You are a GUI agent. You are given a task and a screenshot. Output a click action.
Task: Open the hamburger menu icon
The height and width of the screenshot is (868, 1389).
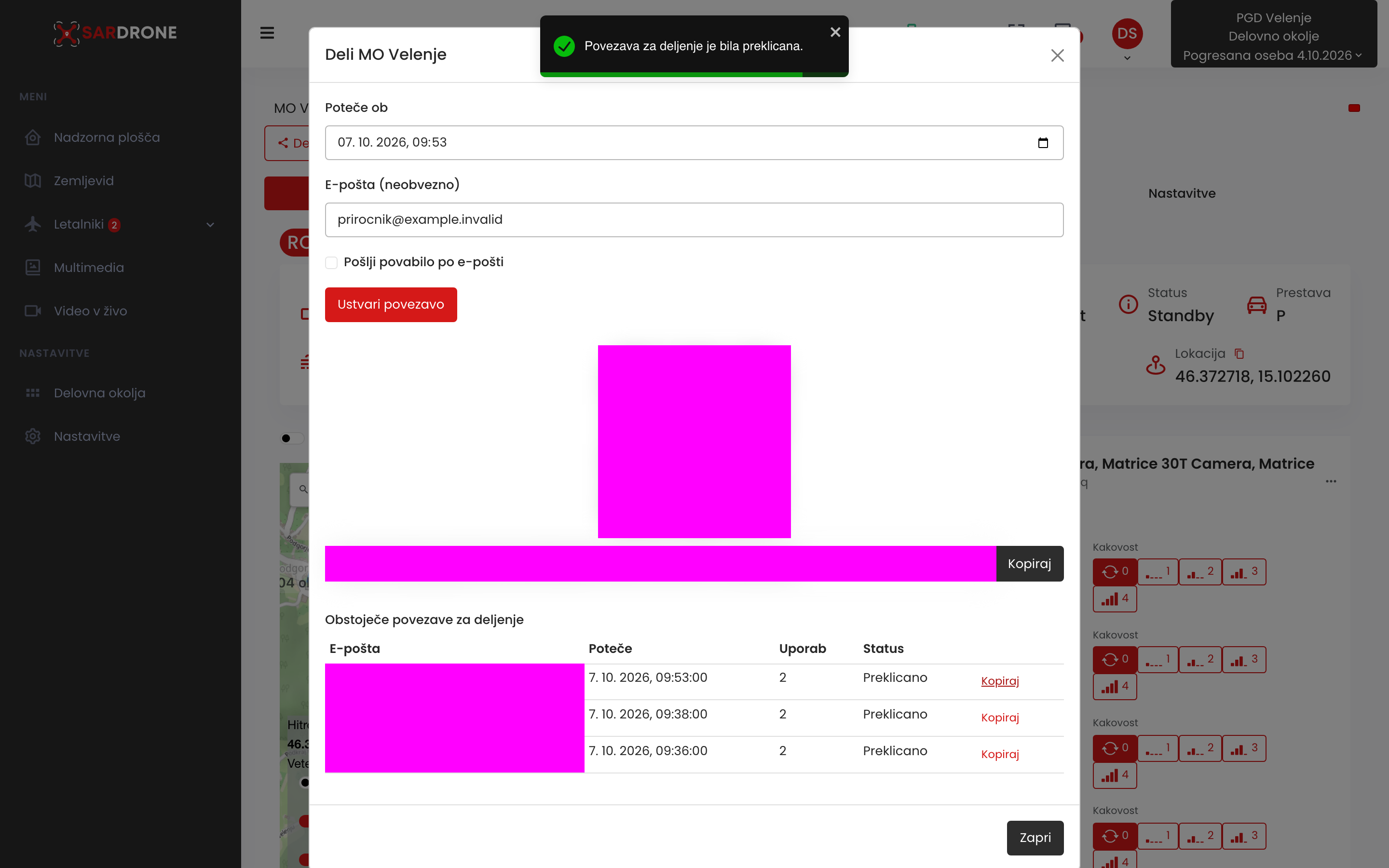(x=267, y=33)
